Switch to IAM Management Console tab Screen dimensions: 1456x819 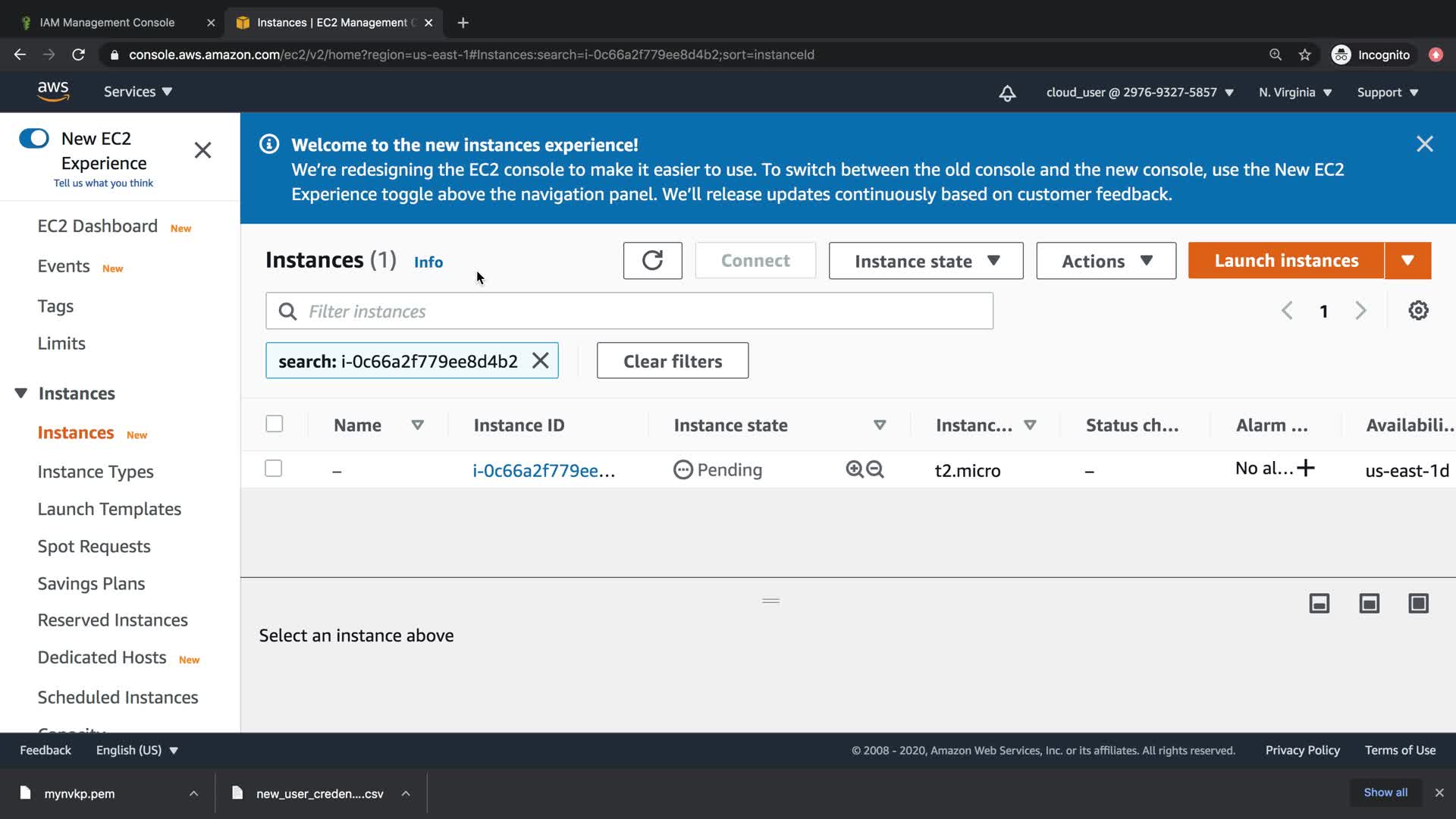click(x=107, y=23)
